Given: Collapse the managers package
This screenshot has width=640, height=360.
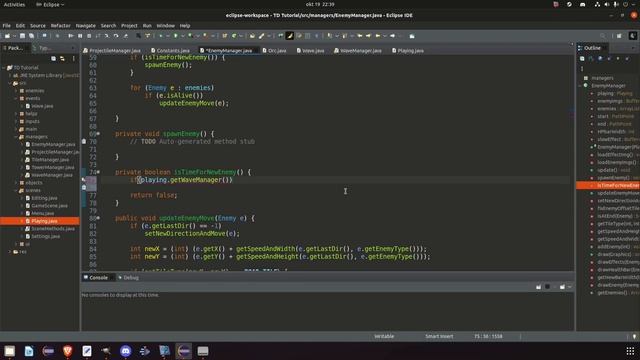Looking at the screenshot, I should (x=16, y=137).
